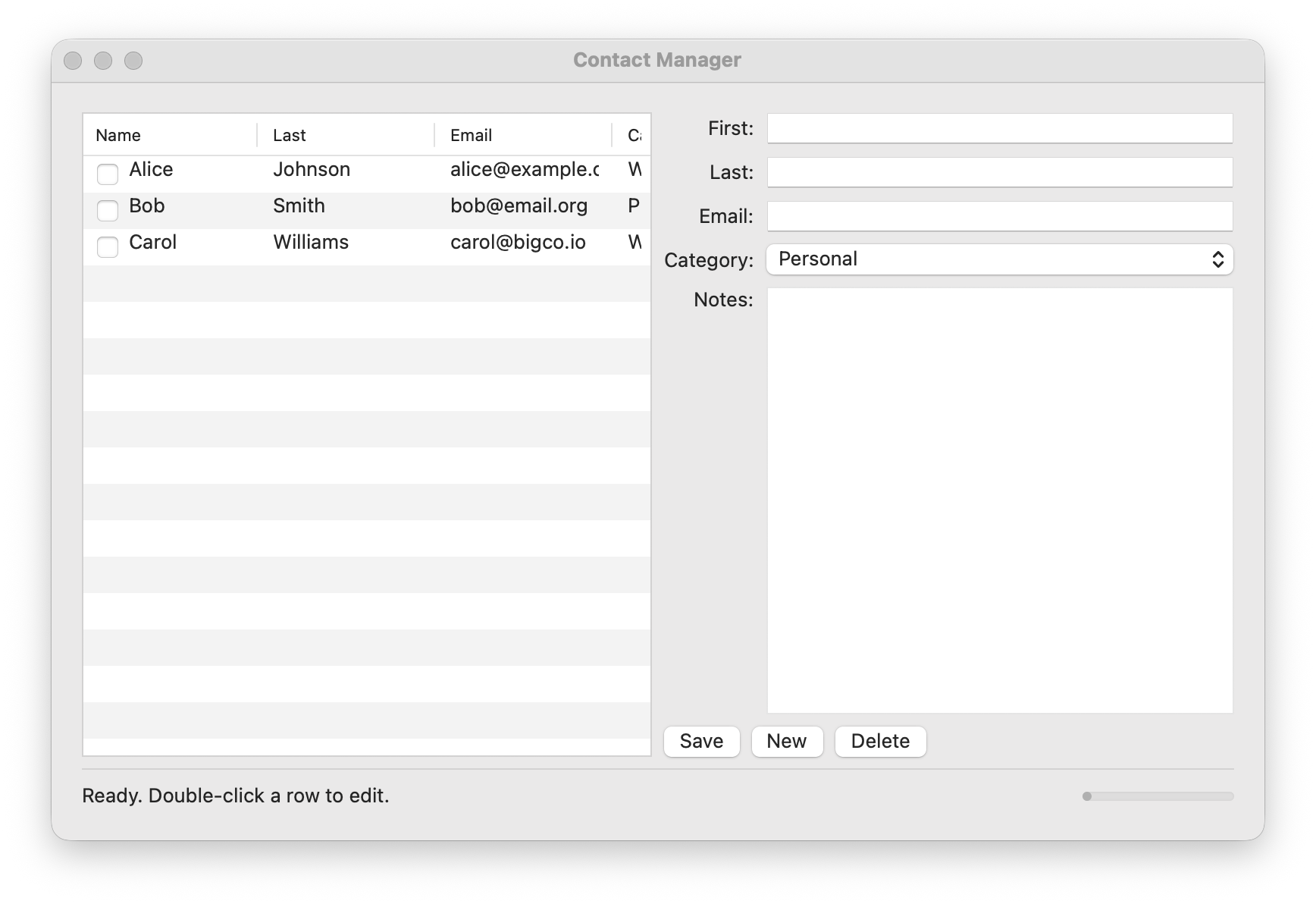Enable the checkbox beside Carol
The image size is (1316, 904).
click(x=108, y=247)
